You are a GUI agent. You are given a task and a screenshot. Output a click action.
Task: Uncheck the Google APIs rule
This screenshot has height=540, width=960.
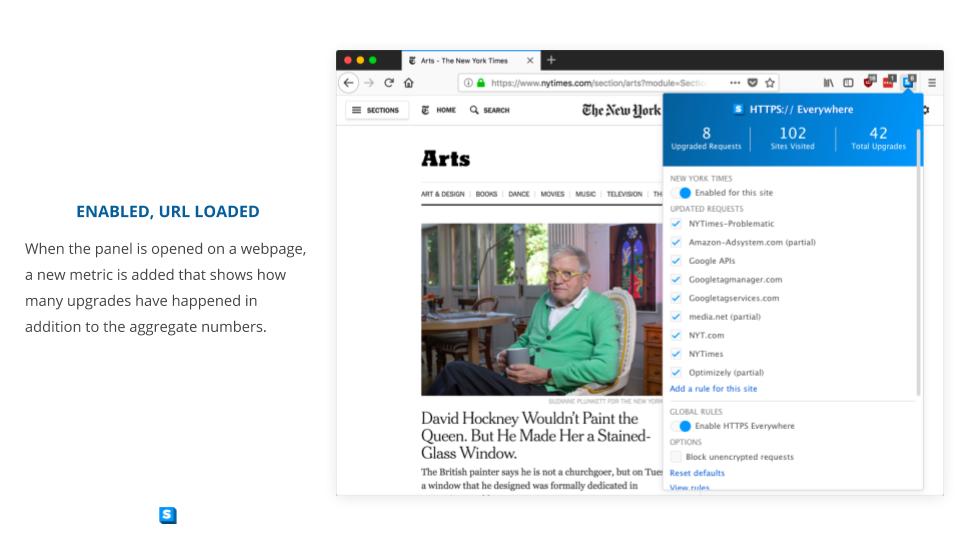[676, 261]
